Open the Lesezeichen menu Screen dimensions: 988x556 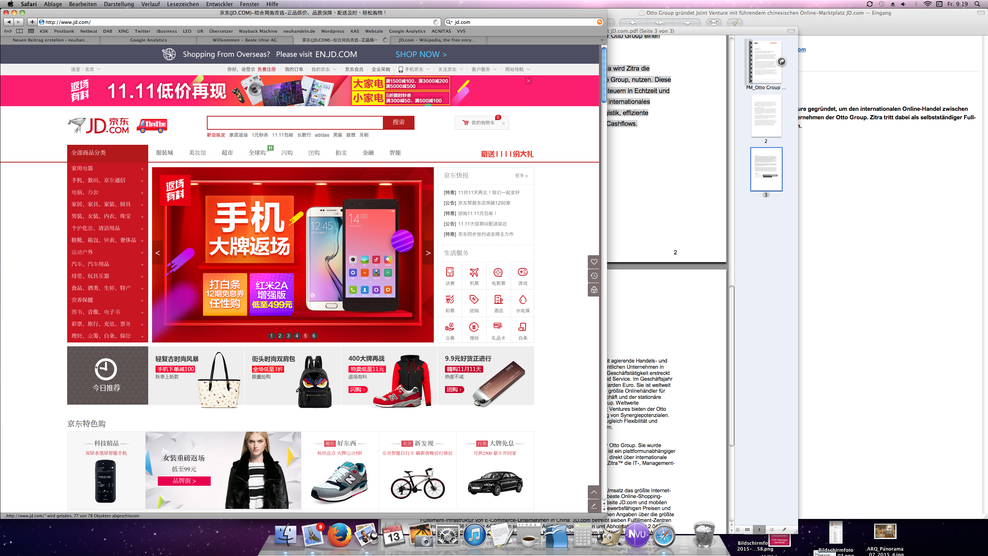[183, 4]
